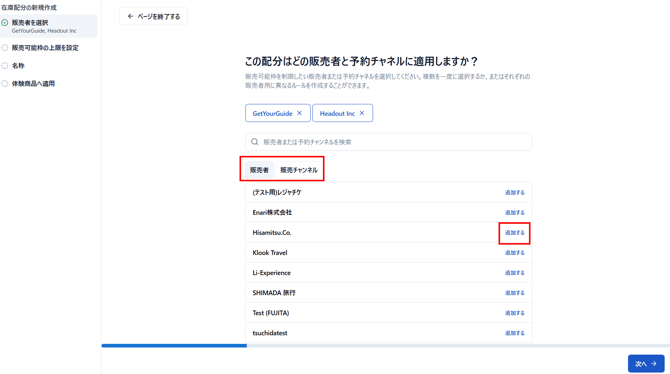Switch to the 販売チャネル tab
Image resolution: width=670 pixels, height=374 pixels.
(299, 170)
